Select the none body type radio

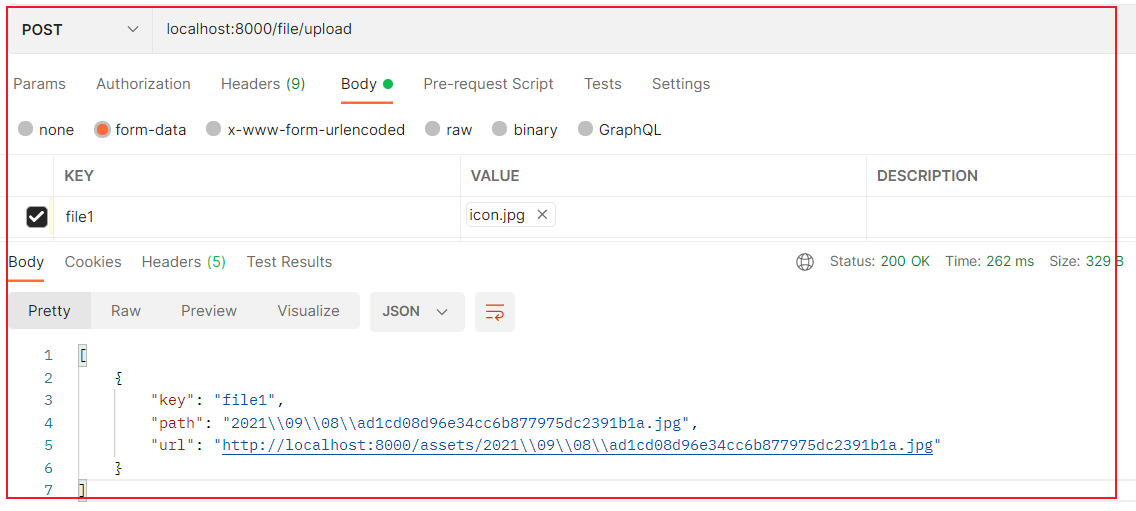tap(26, 130)
